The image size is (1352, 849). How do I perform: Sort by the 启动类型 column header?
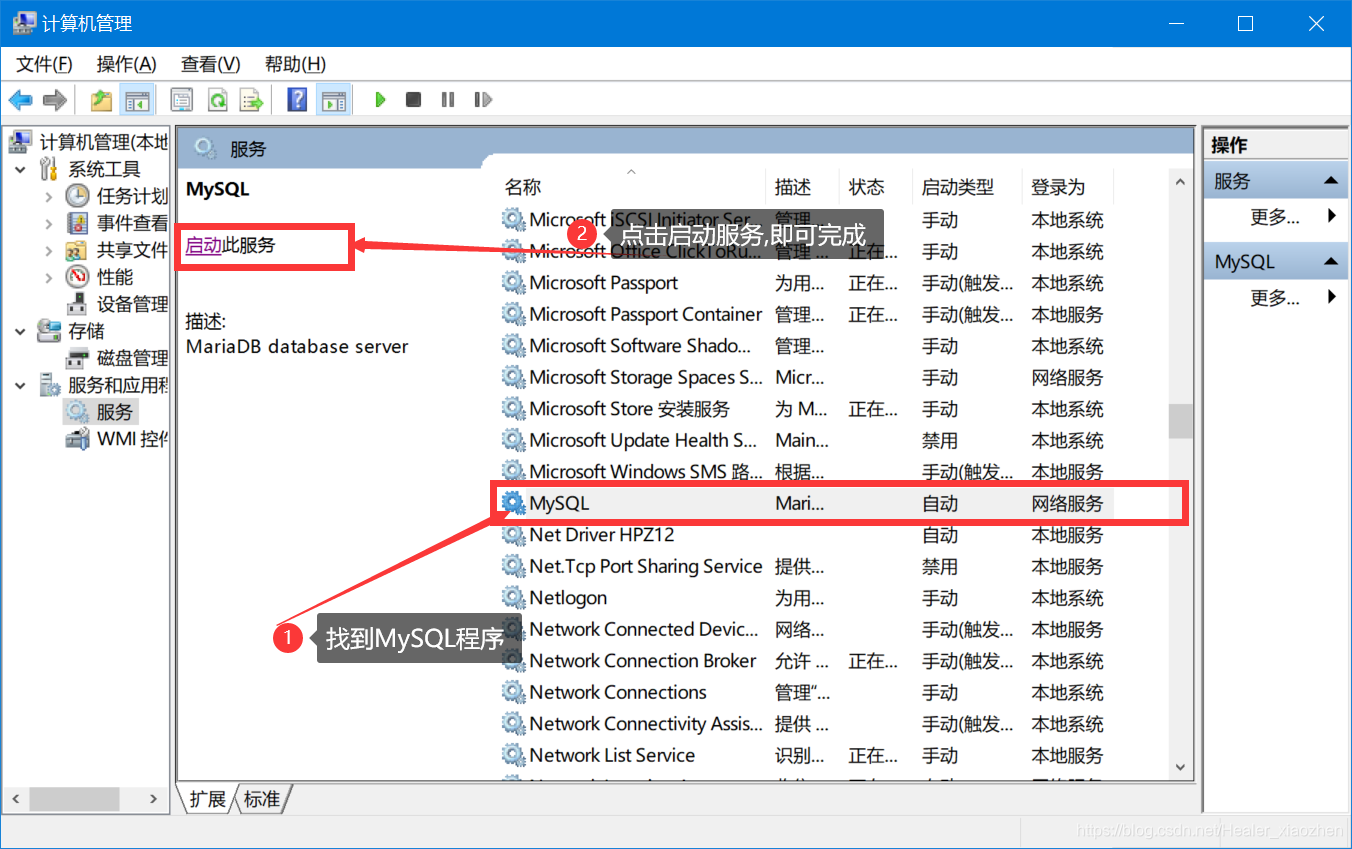coord(968,187)
